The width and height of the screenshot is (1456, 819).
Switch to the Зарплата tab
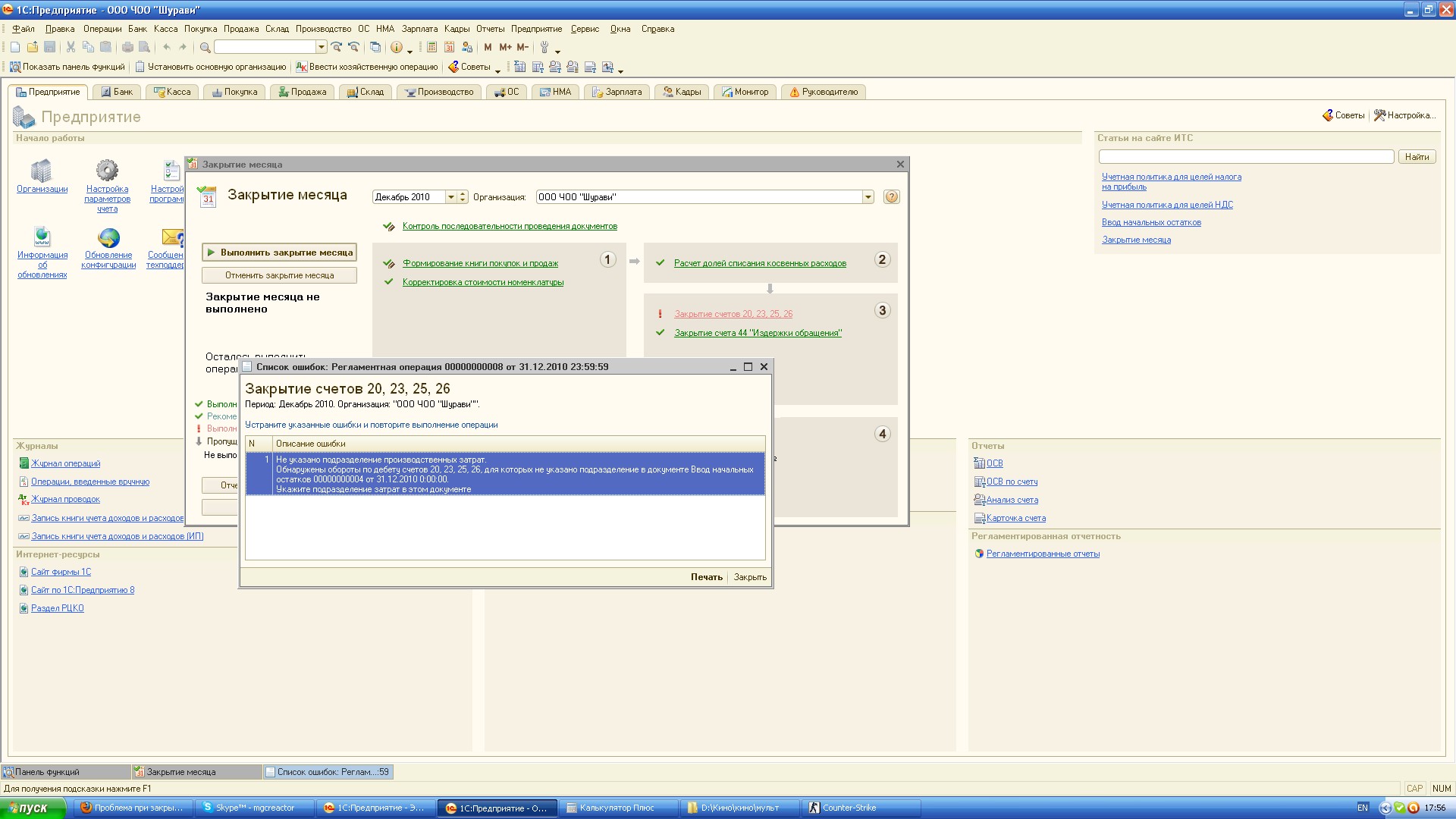[x=617, y=92]
